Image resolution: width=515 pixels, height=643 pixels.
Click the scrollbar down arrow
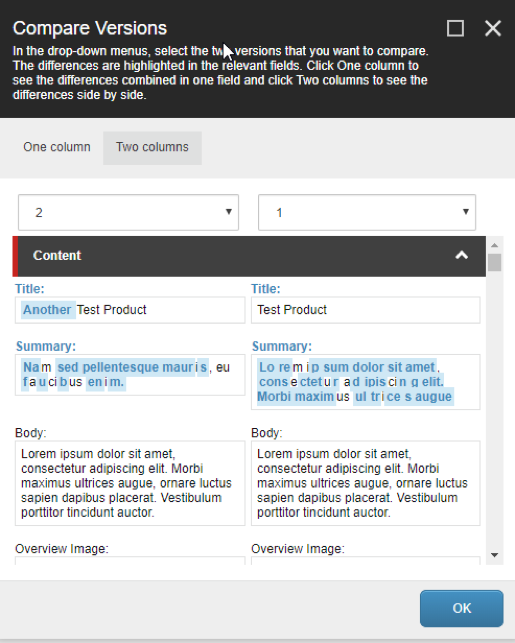[x=494, y=555]
